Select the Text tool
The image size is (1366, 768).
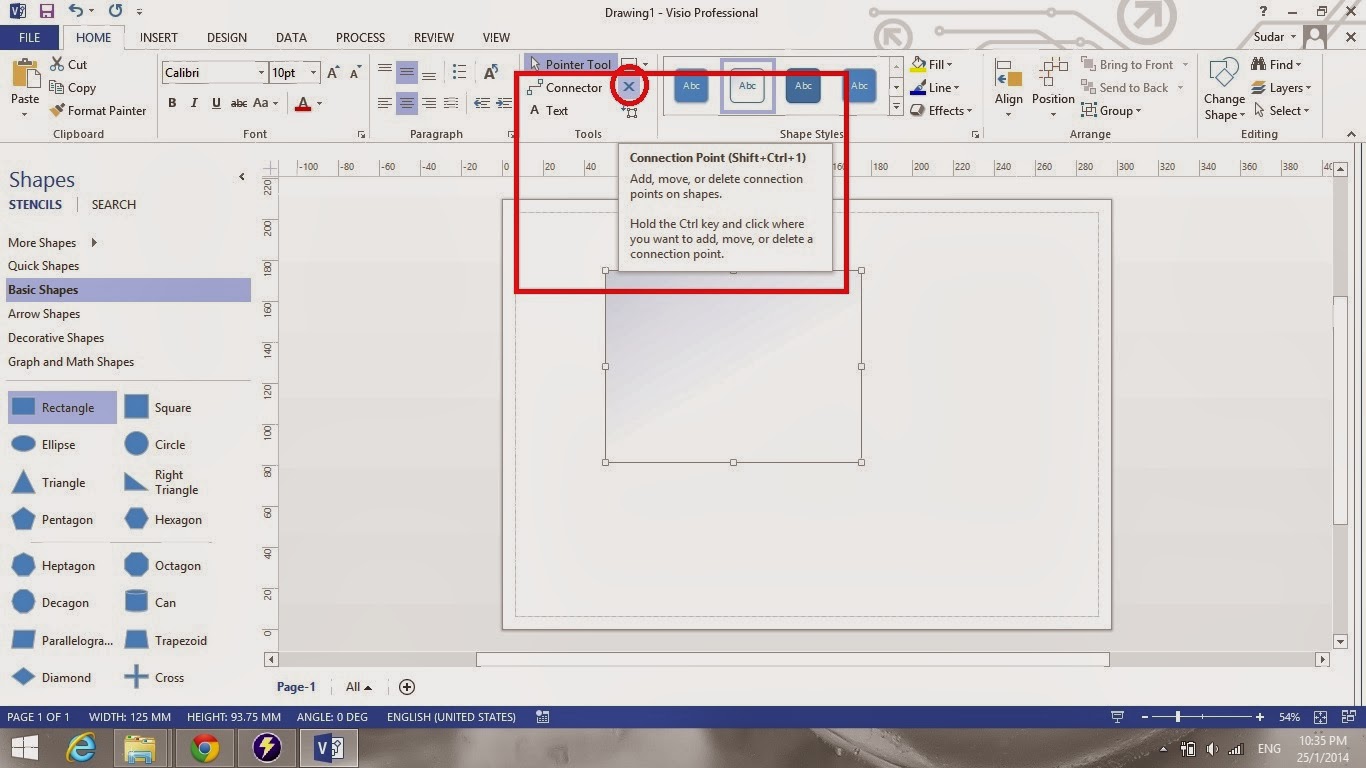click(557, 110)
